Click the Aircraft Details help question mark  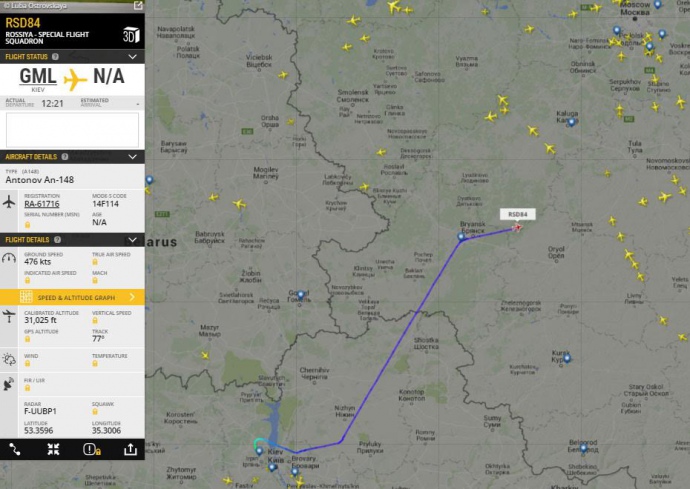65,157
